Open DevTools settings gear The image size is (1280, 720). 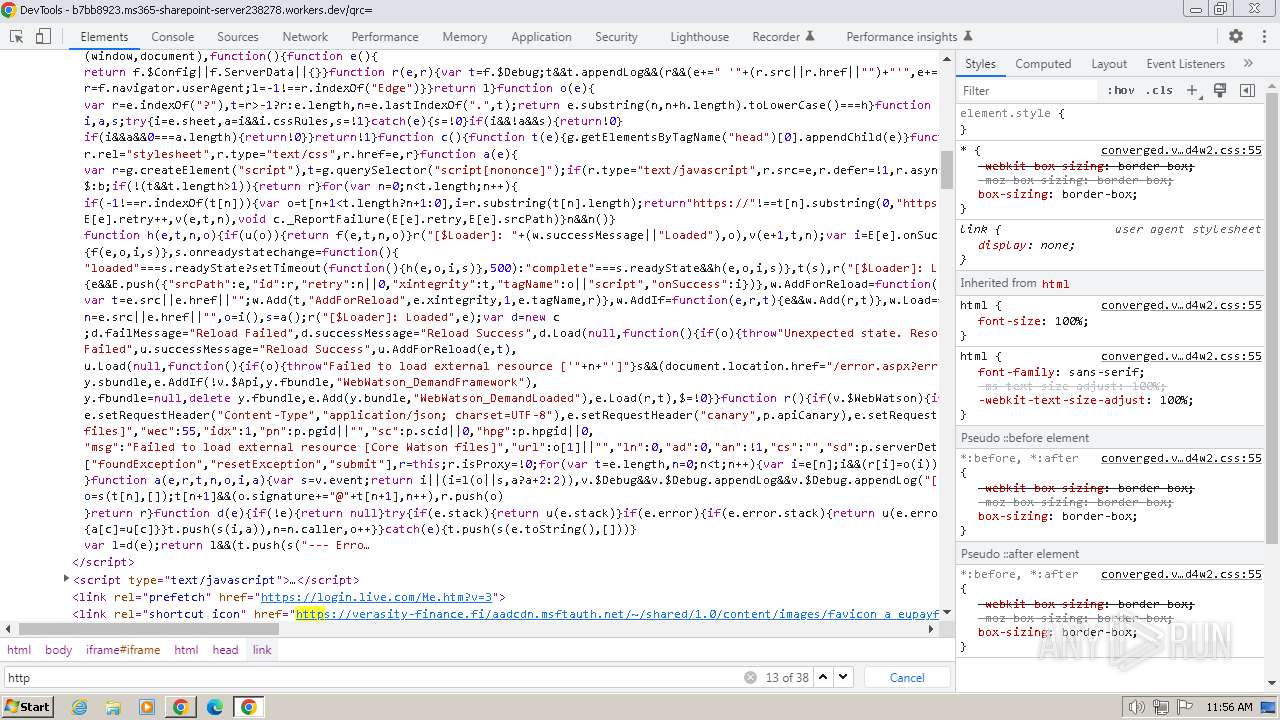pyautogui.click(x=1236, y=36)
